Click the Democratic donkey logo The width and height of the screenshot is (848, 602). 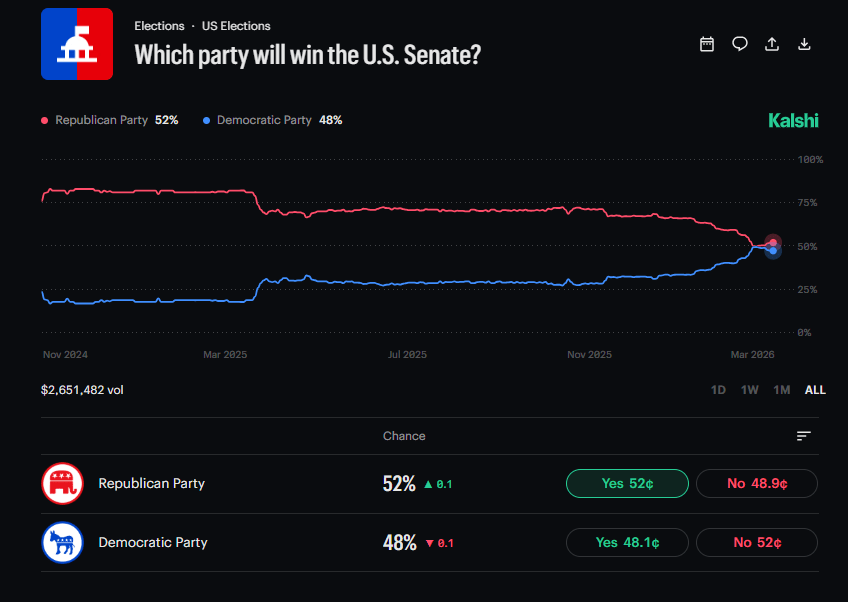(x=62, y=543)
